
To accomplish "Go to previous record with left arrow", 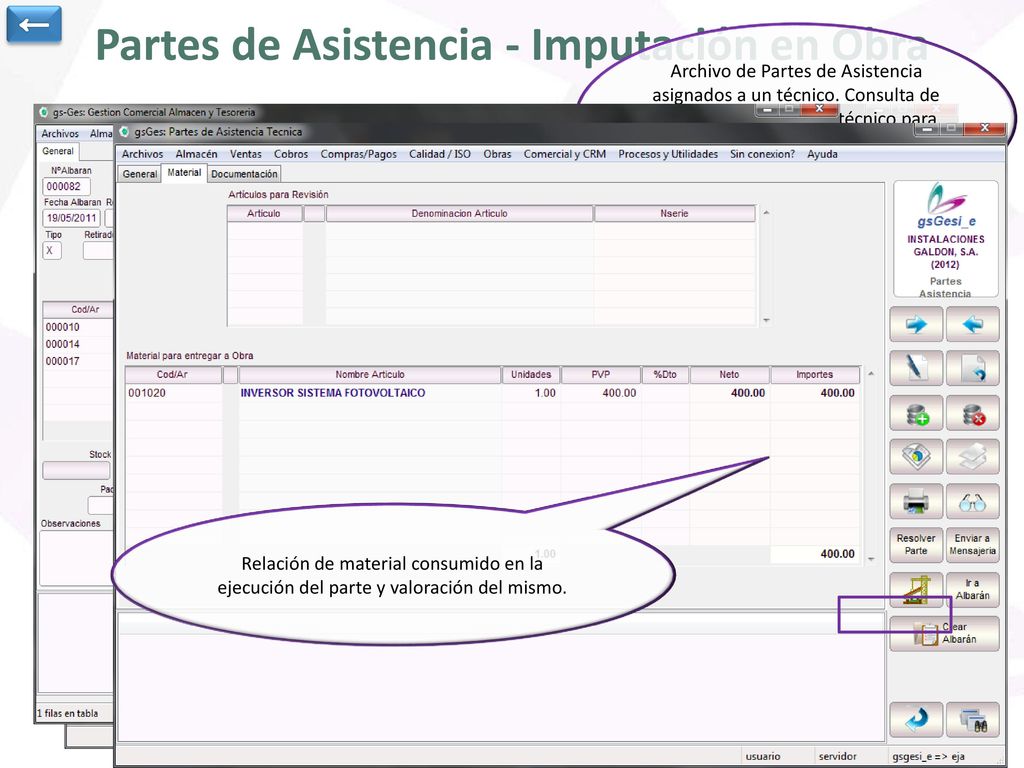I will (x=972, y=324).
